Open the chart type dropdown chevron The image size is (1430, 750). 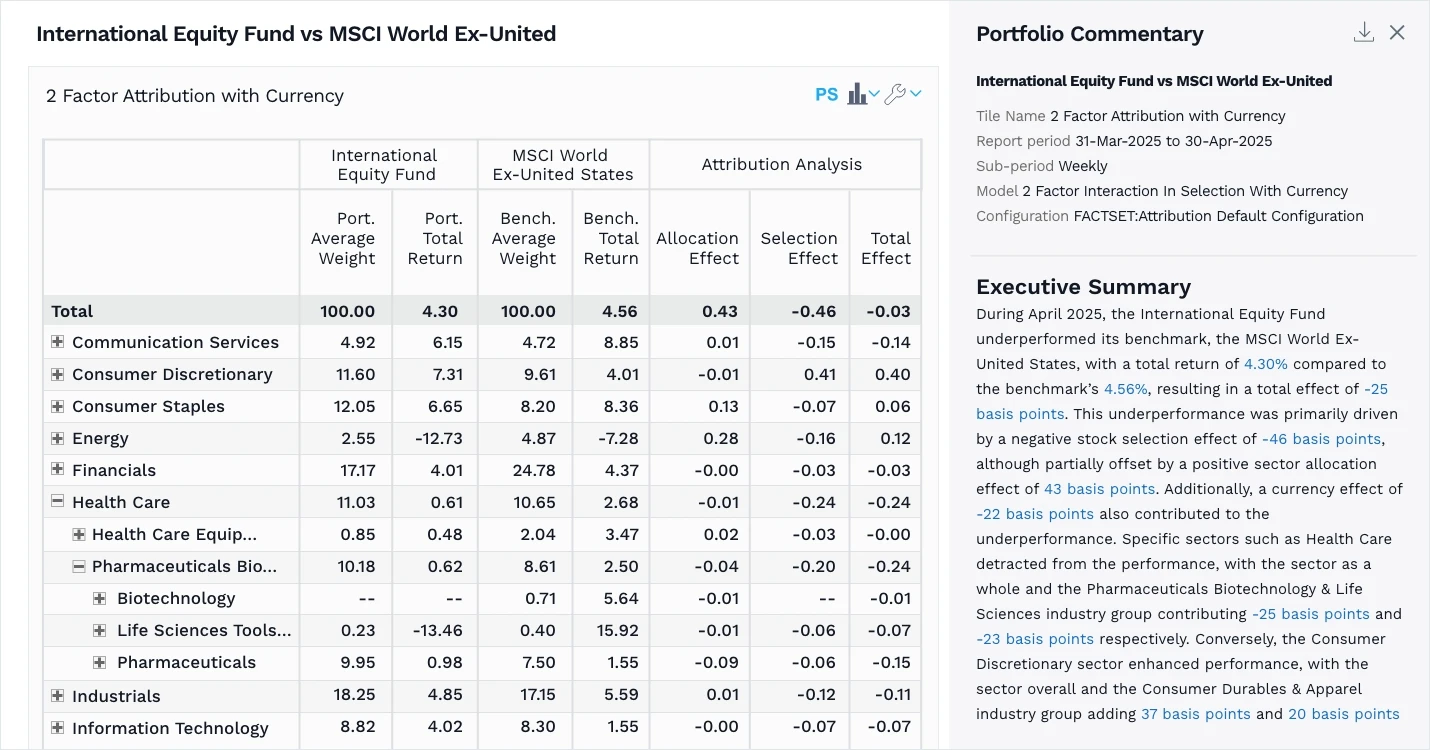pyautogui.click(x=874, y=95)
